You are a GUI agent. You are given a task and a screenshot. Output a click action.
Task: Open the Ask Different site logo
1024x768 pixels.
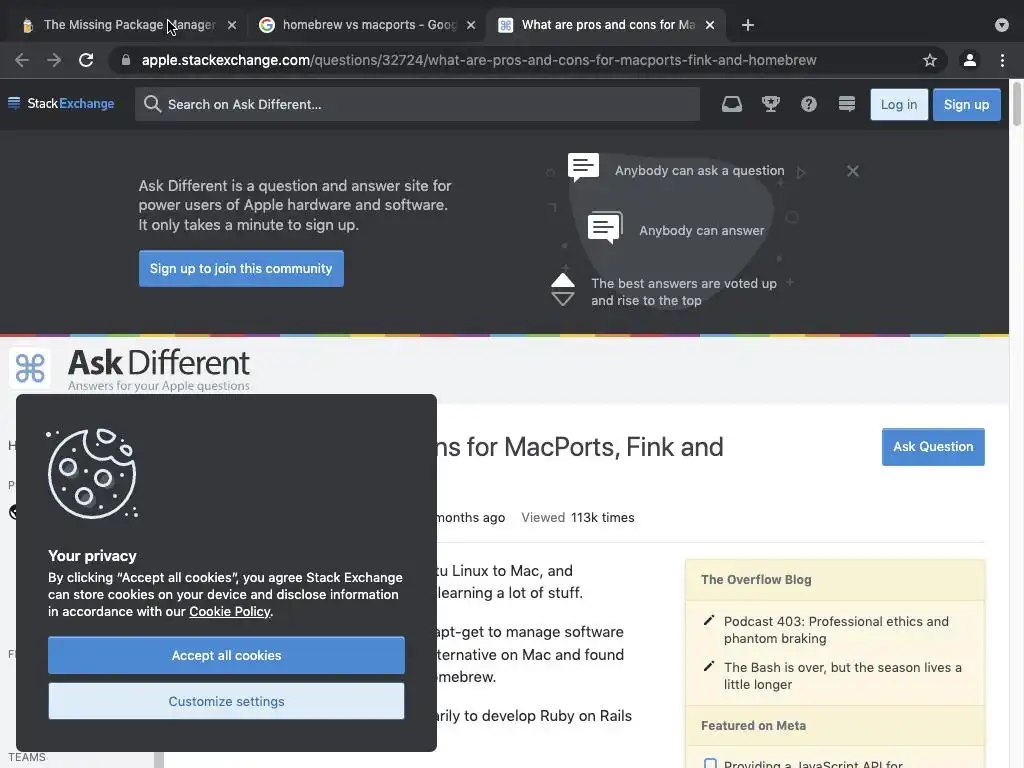point(129,369)
